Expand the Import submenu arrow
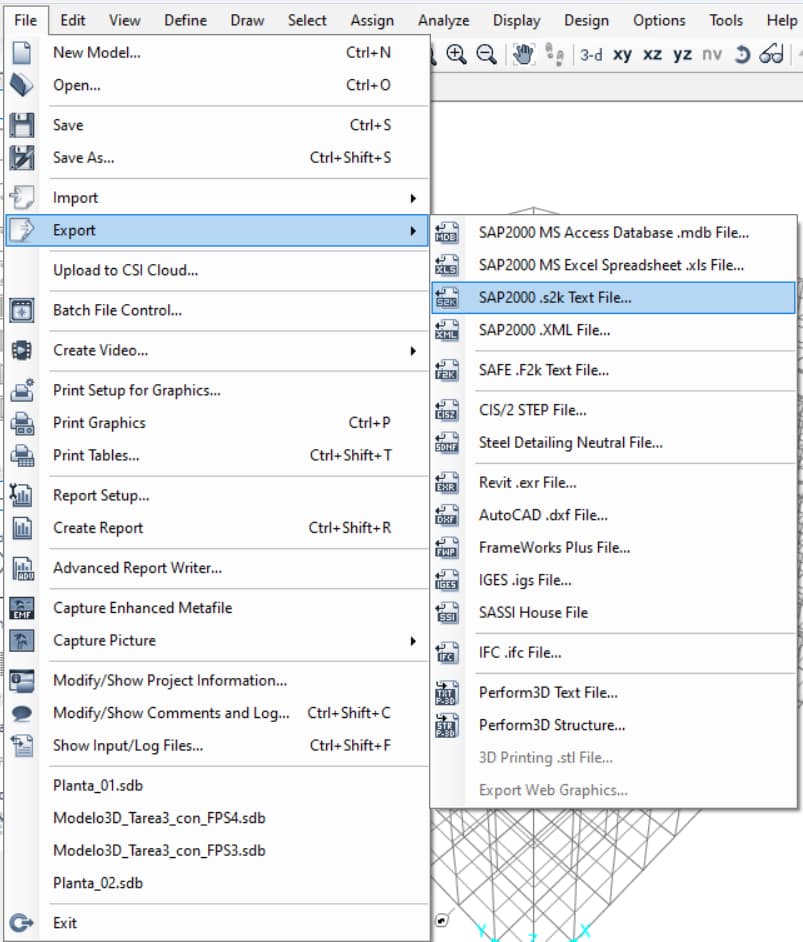Screen dimensions: 803x942 click(412, 198)
